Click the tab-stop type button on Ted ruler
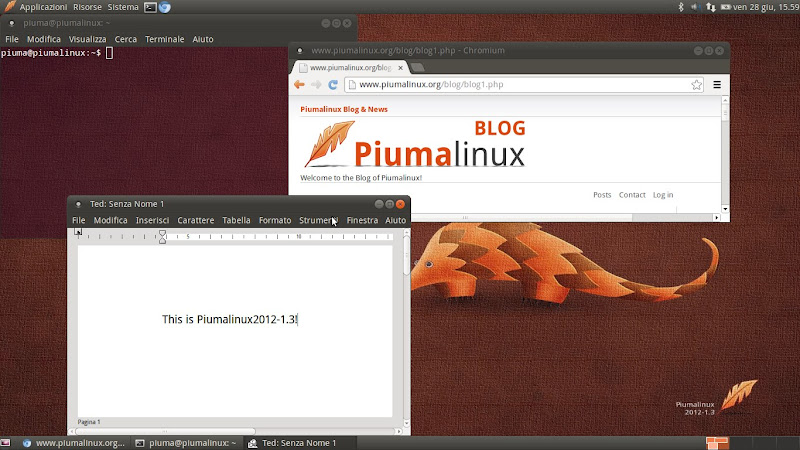The height and width of the screenshot is (450, 800). (x=78, y=233)
